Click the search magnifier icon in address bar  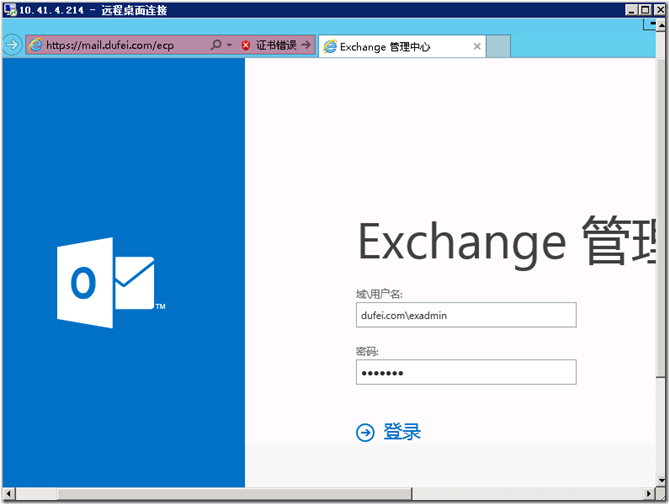pos(216,44)
